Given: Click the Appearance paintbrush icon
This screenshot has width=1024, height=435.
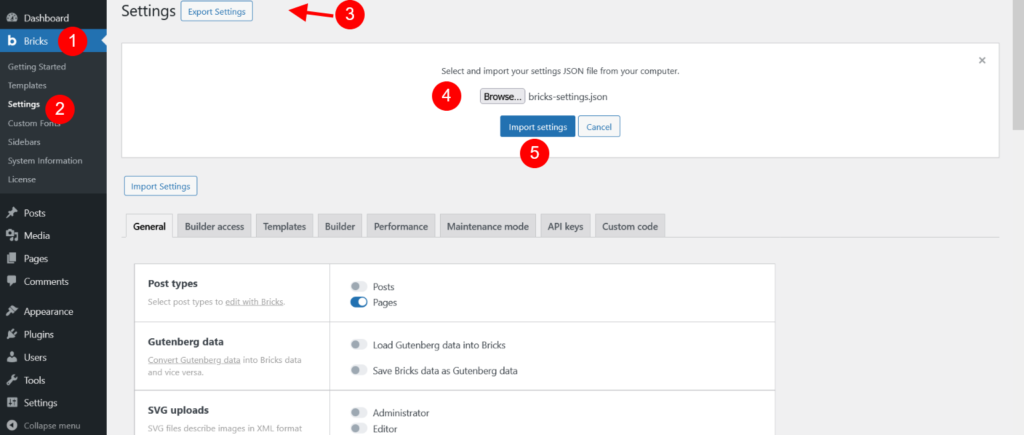Looking at the screenshot, I should click(12, 312).
